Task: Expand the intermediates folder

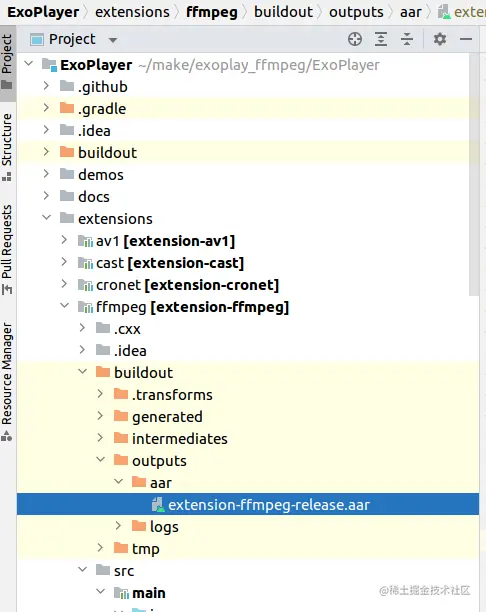Action: (100, 438)
